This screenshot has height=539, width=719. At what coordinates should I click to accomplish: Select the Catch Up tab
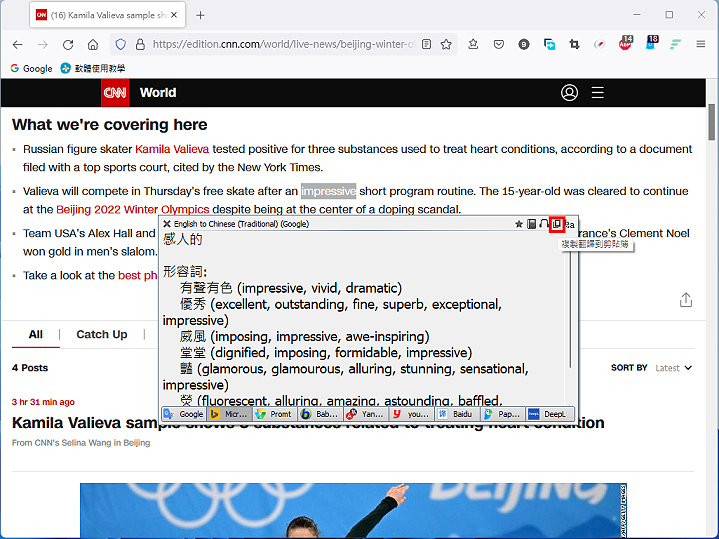coord(102,334)
